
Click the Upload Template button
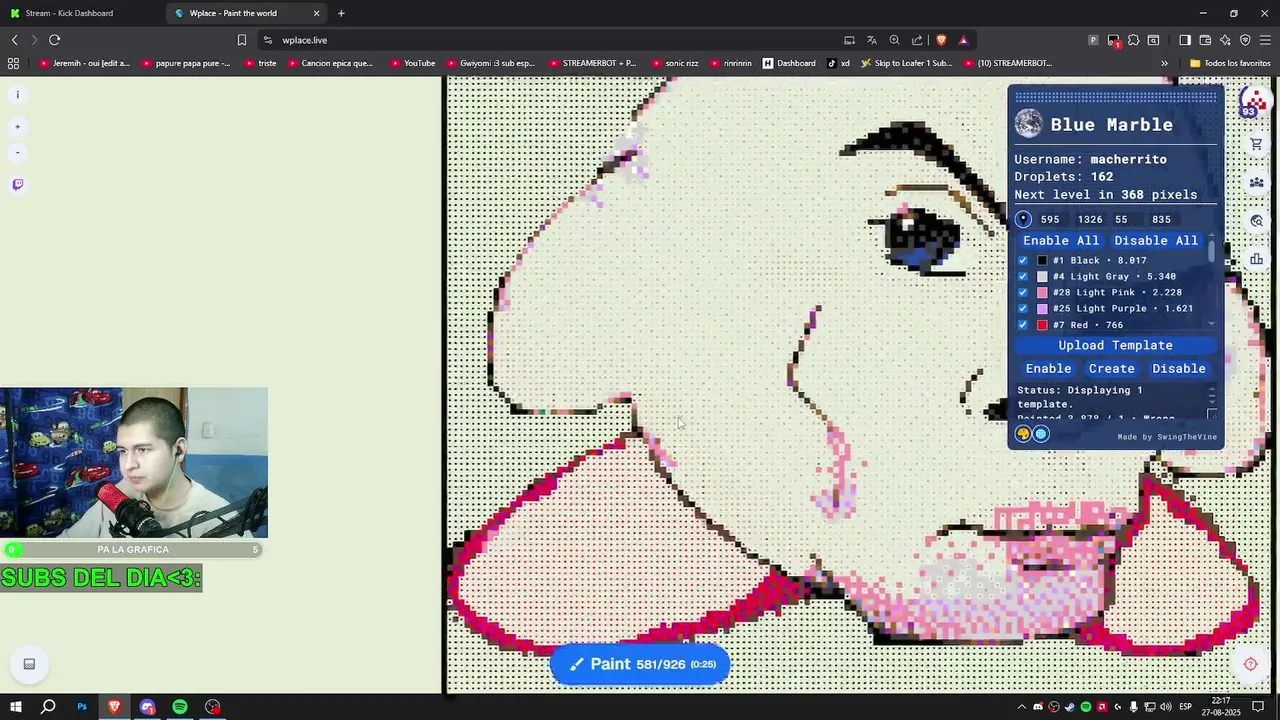coord(1115,345)
